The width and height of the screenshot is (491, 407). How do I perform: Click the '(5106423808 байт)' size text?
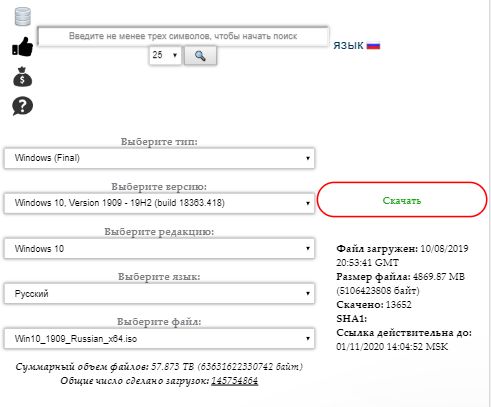click(x=378, y=291)
